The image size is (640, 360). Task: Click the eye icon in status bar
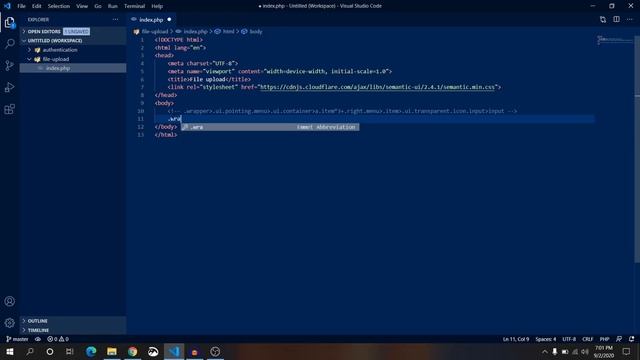(x=38, y=339)
